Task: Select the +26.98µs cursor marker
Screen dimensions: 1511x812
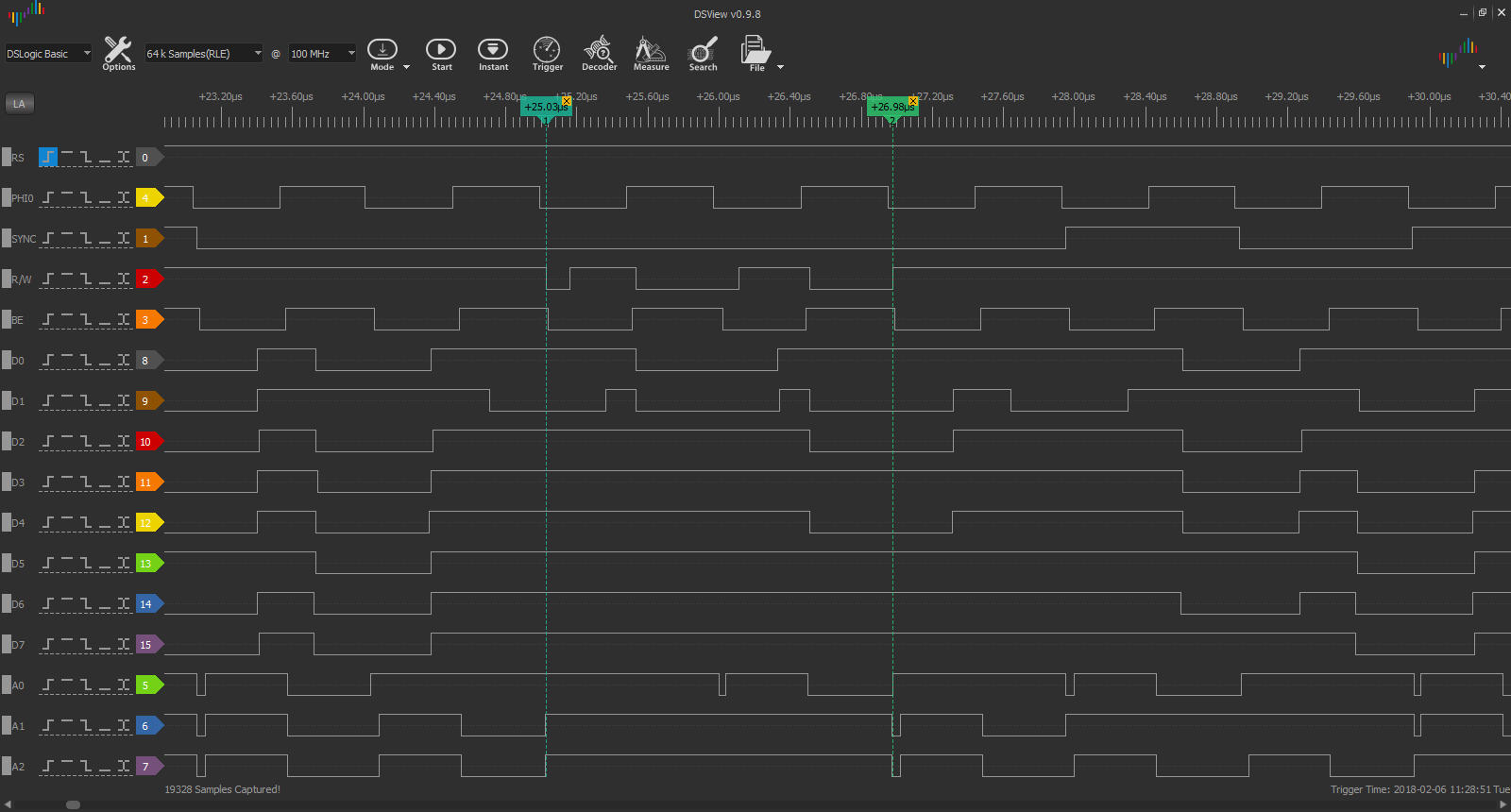Action: (x=891, y=108)
